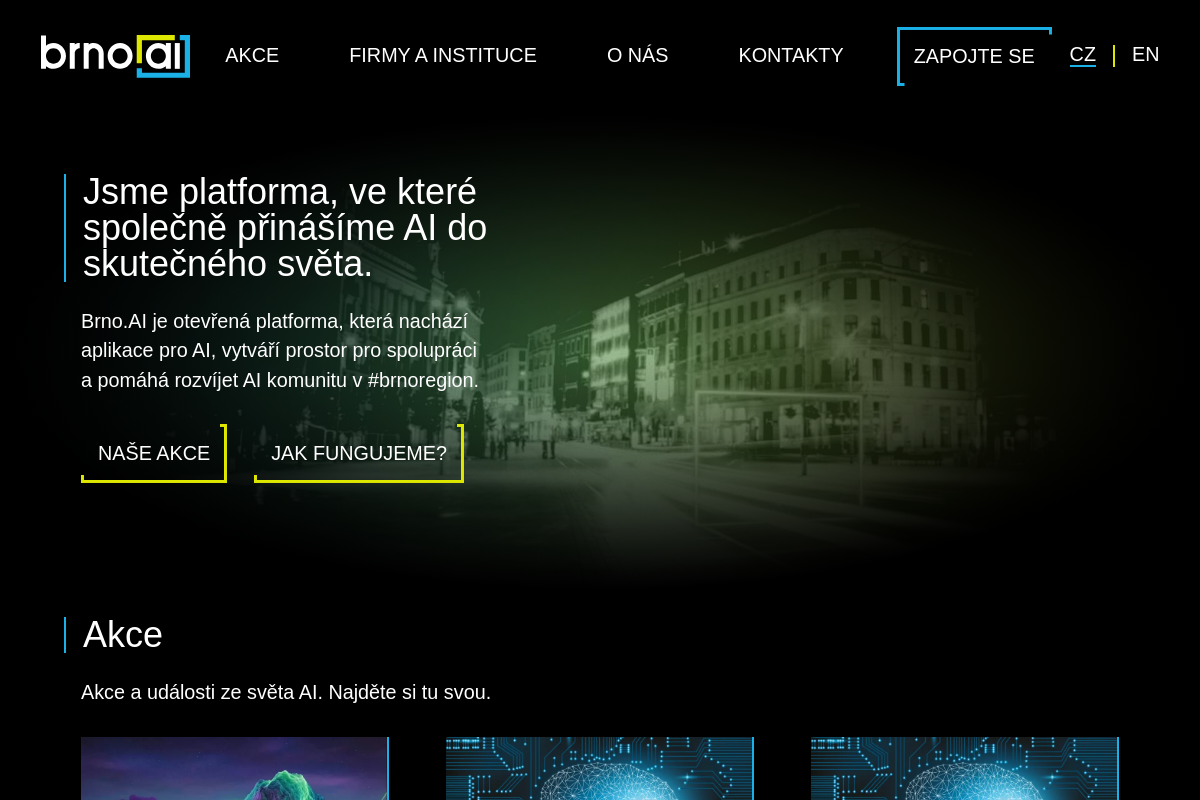Open the first event thumbnail with mountain
1200x800 pixels.
[x=235, y=768]
